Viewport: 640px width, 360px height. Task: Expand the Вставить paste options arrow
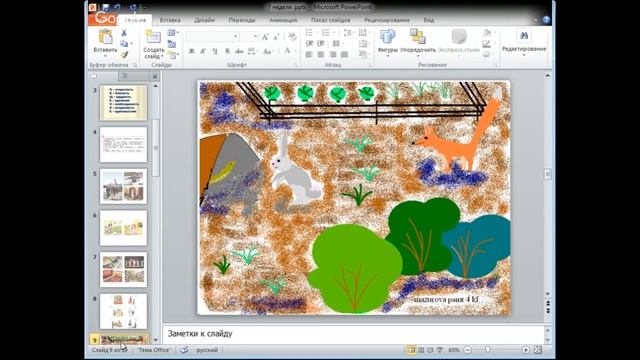pos(105,56)
